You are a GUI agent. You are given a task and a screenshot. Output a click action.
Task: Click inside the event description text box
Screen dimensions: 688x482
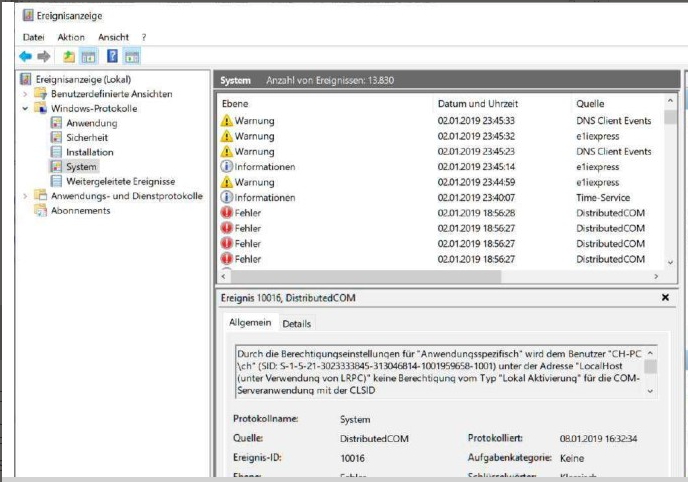point(441,372)
